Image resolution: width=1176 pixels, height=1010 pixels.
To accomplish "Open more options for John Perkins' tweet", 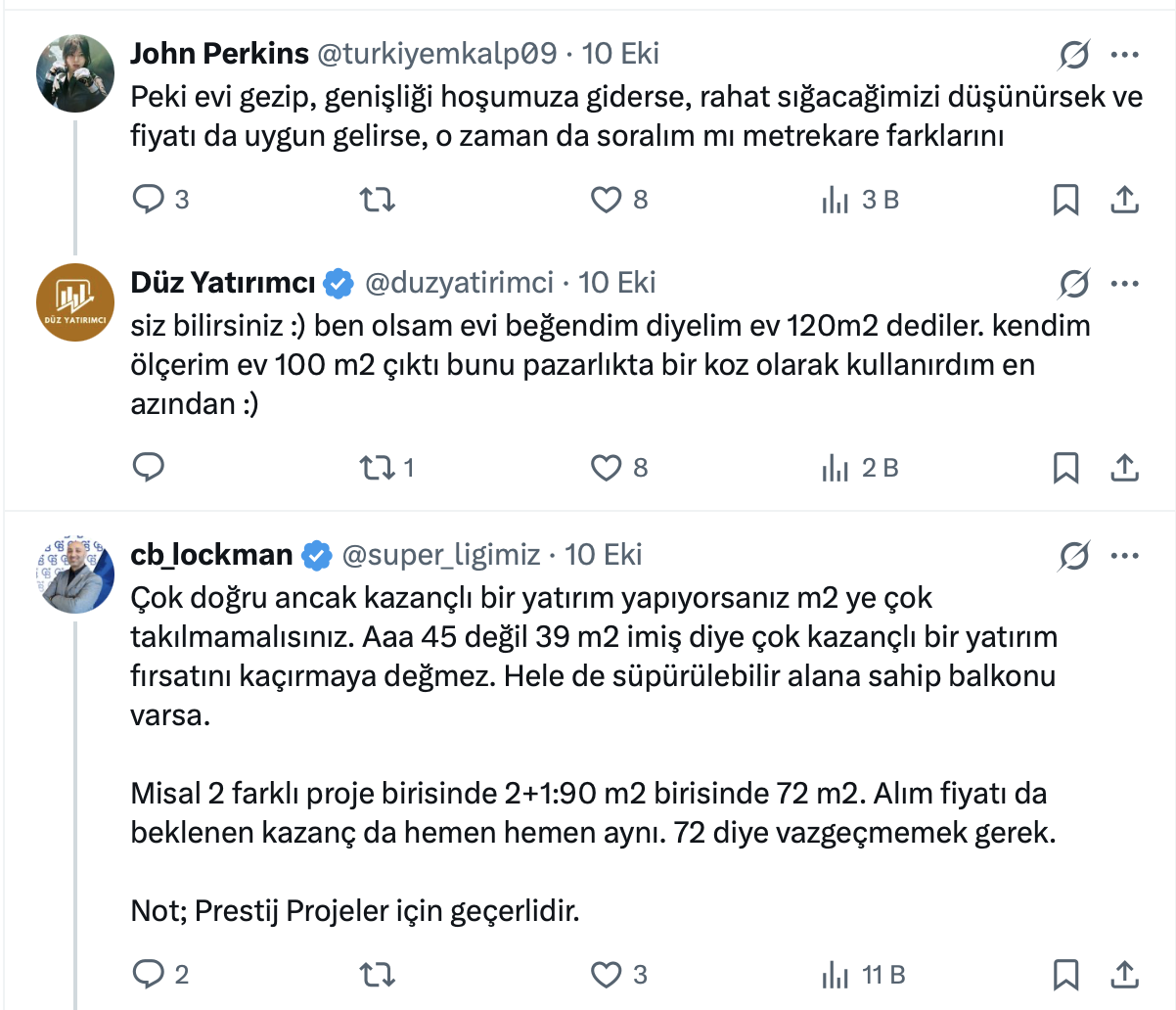I will click(1125, 55).
